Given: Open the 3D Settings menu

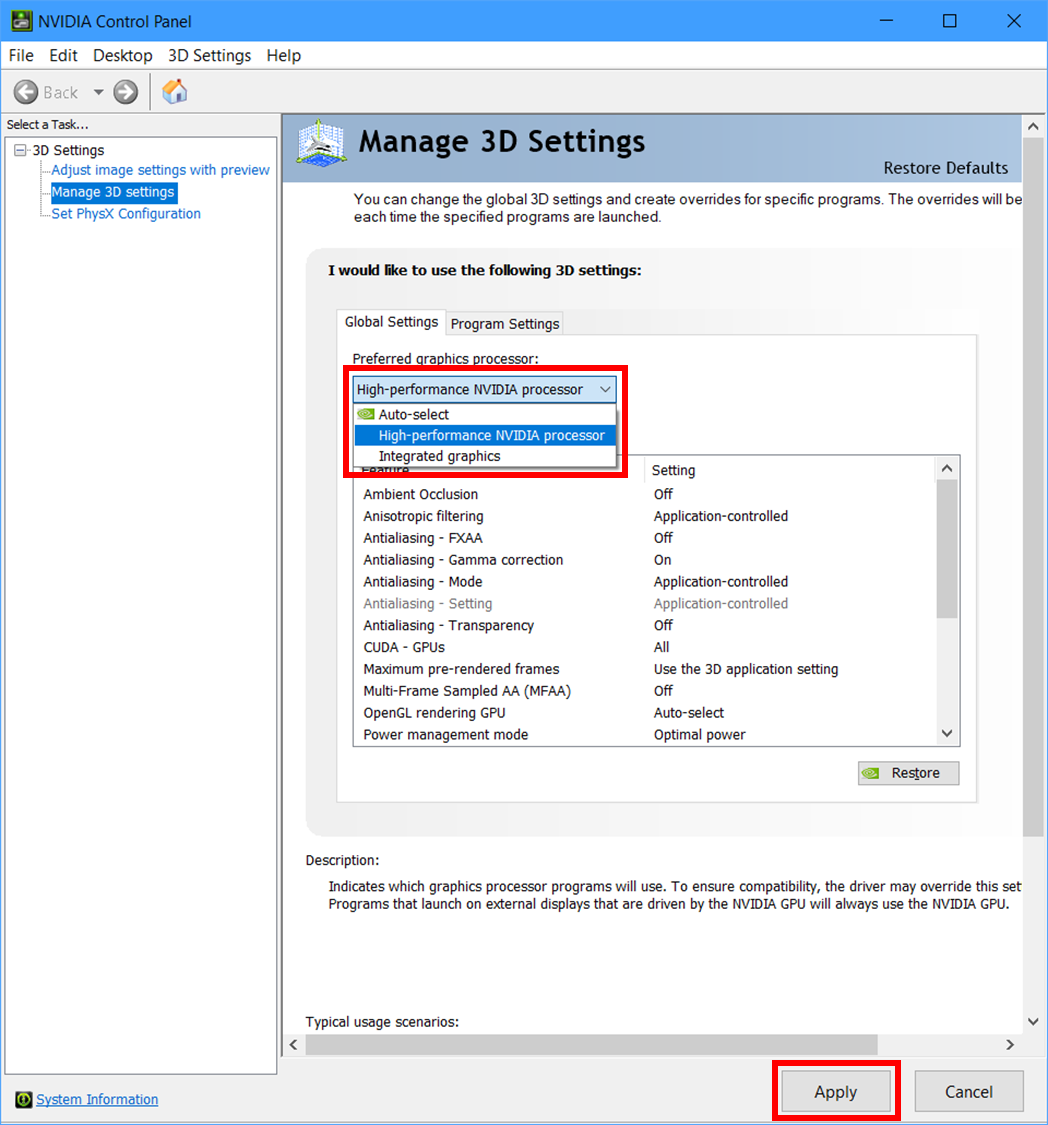Looking at the screenshot, I should click(x=209, y=55).
